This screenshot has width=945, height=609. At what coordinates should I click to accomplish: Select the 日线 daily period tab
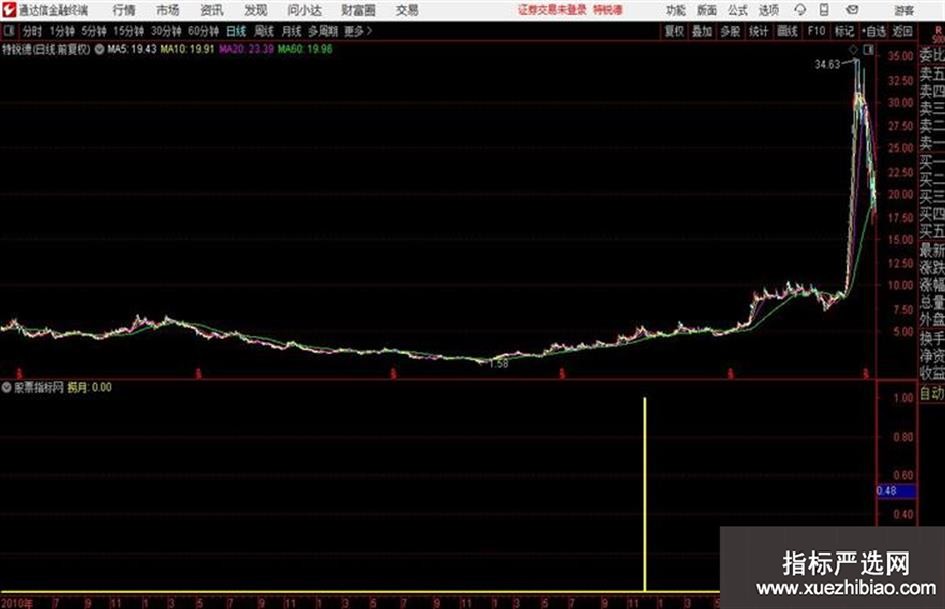point(236,31)
